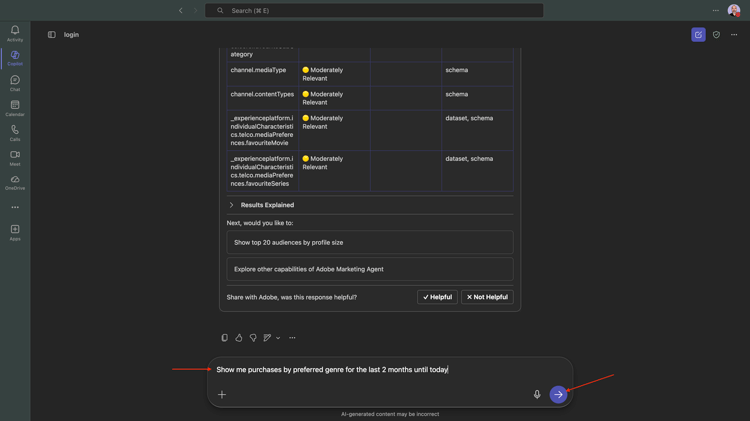
Task: Select the favouriteMovie field cell
Action: (x=263, y=131)
